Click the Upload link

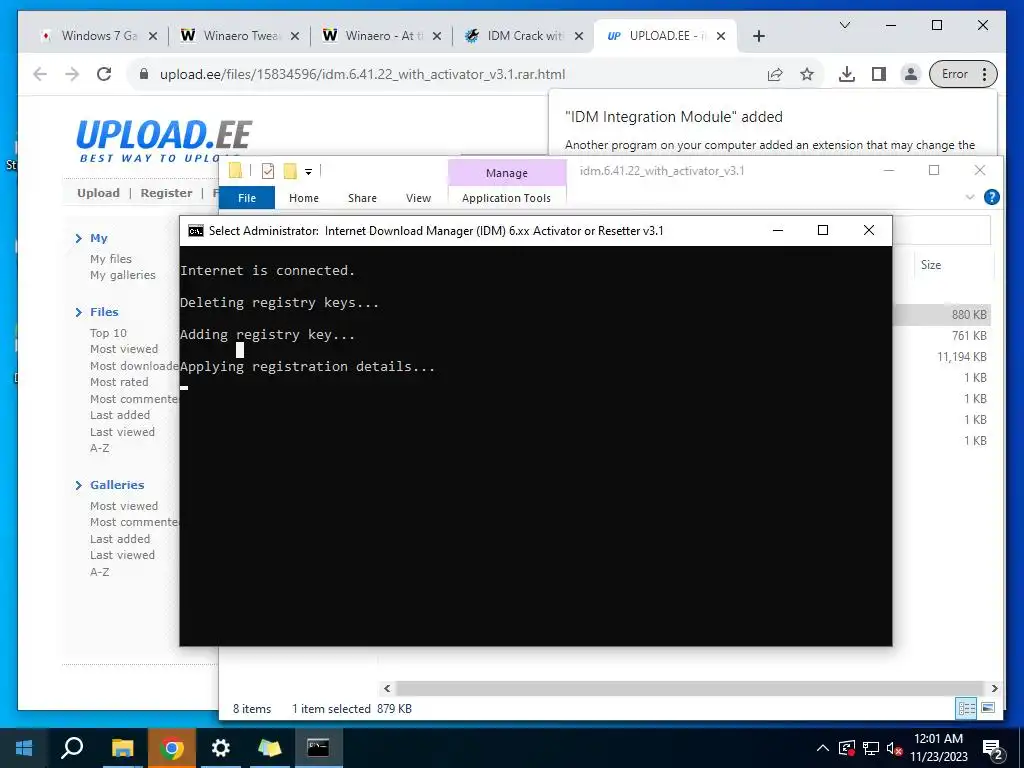pyautogui.click(x=98, y=193)
